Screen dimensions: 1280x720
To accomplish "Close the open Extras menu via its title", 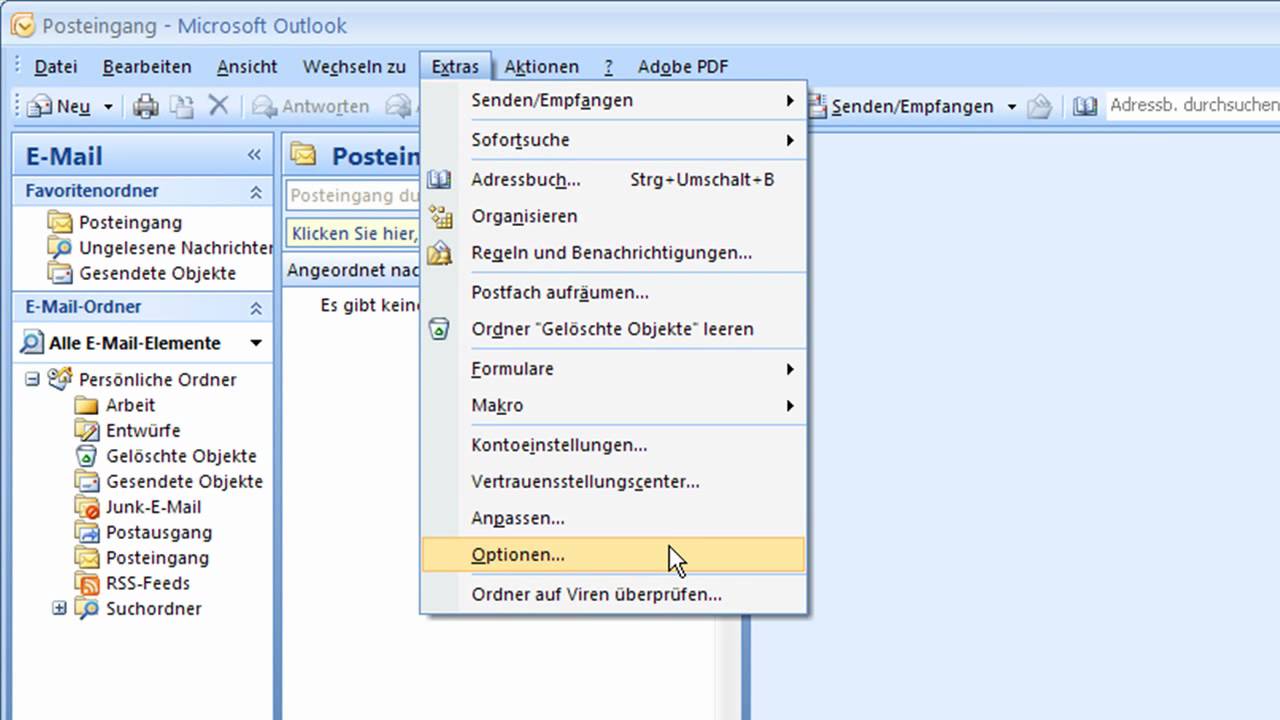I will (455, 67).
